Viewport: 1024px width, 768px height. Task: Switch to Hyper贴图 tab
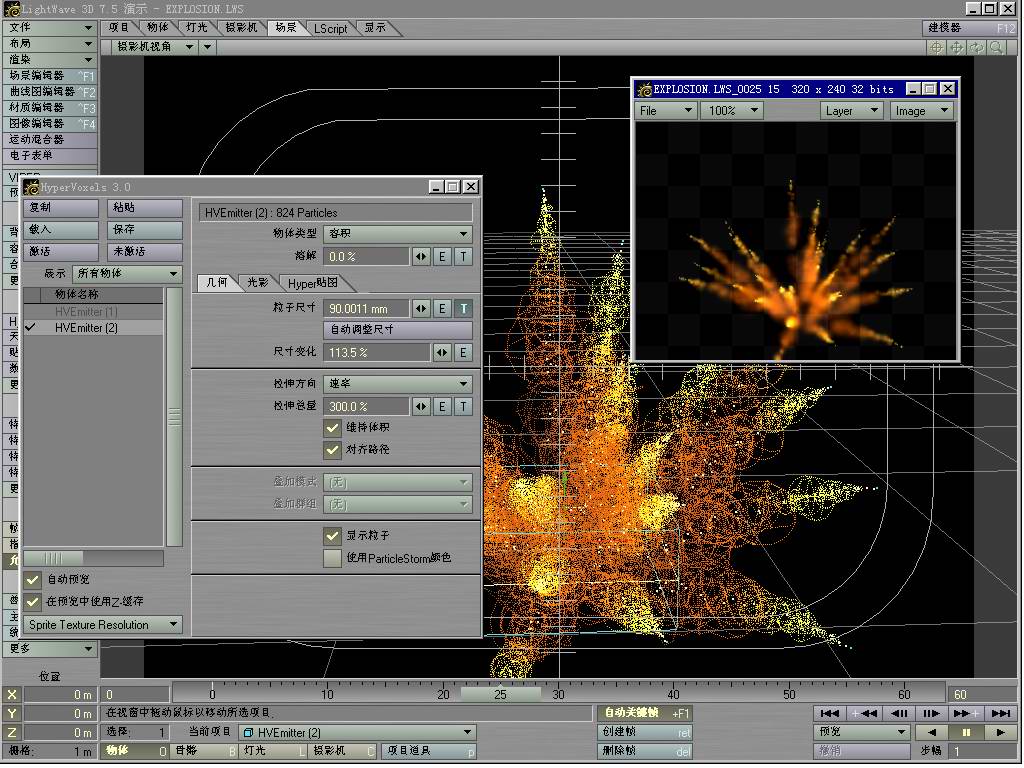pos(313,283)
